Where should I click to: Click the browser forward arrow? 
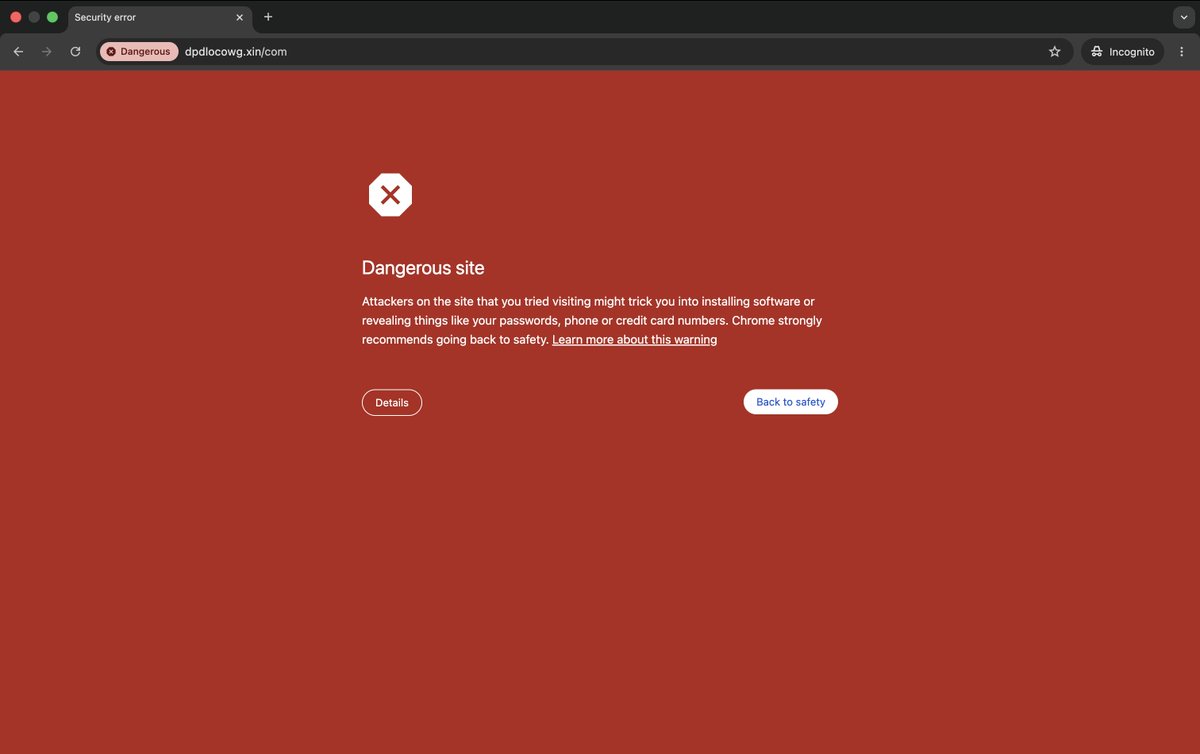46,52
